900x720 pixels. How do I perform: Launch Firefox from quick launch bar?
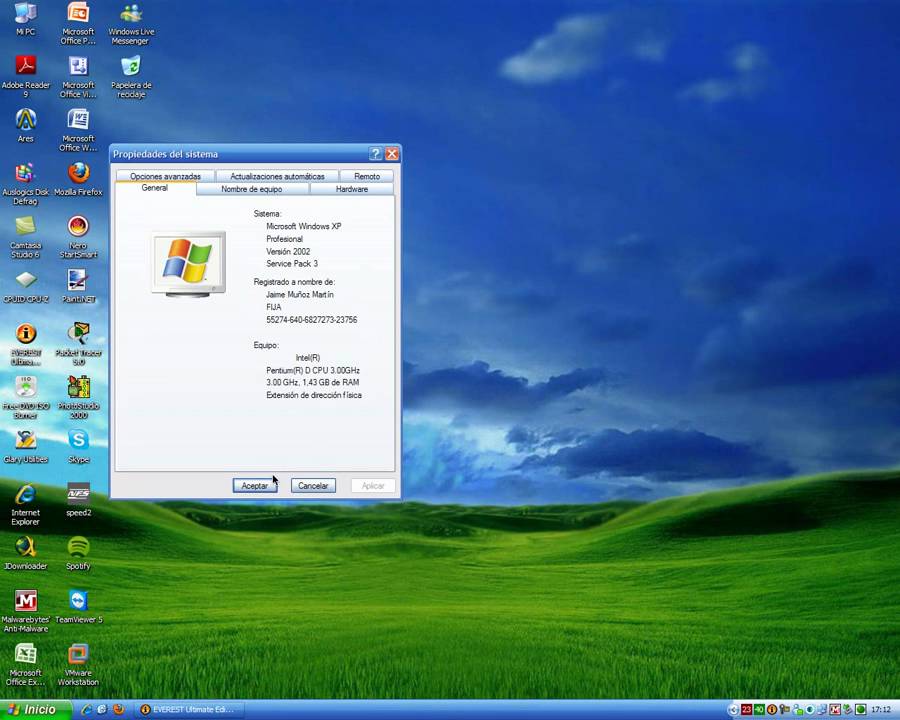119,710
